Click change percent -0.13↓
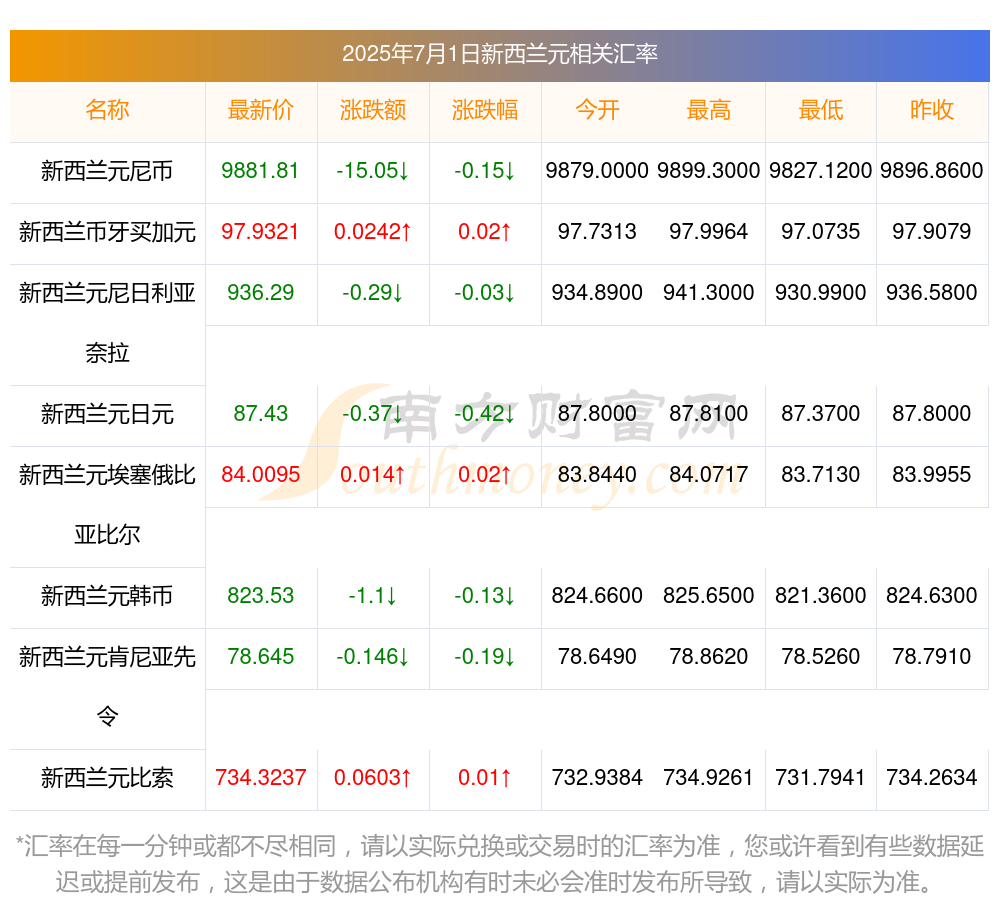 point(485,595)
